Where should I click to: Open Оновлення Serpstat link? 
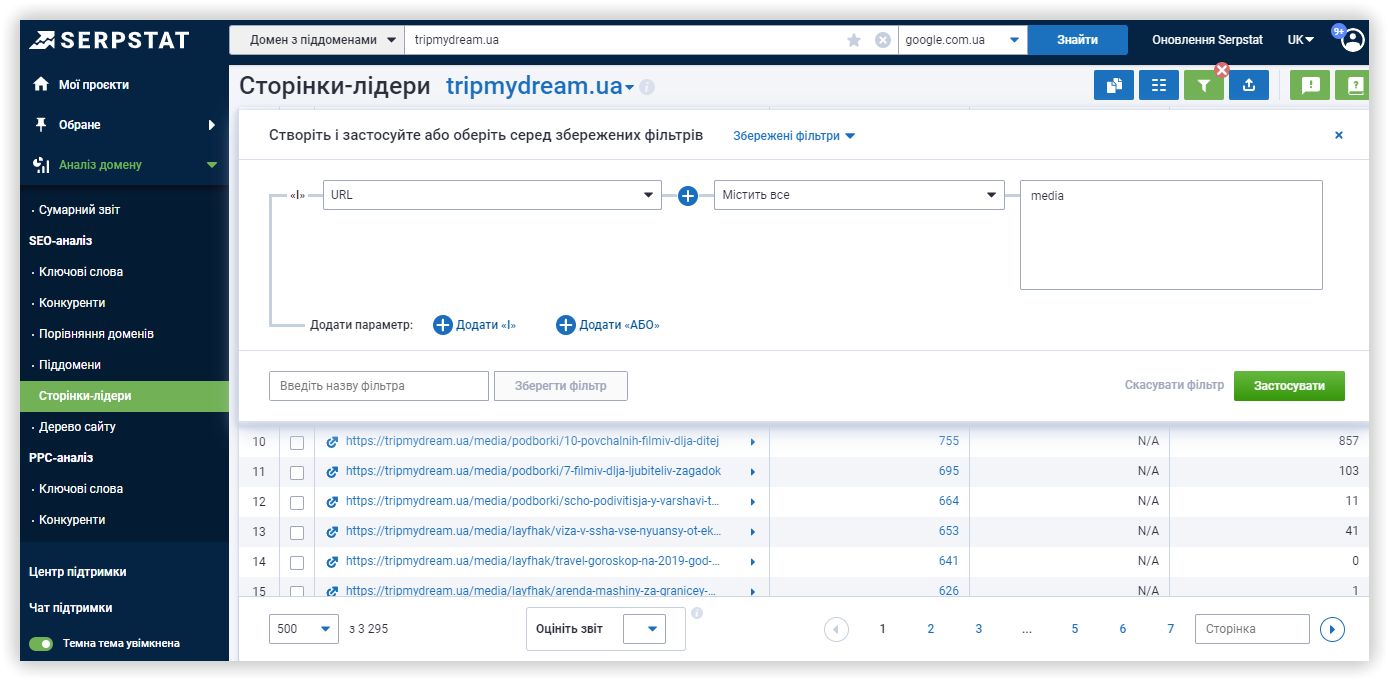(1207, 40)
